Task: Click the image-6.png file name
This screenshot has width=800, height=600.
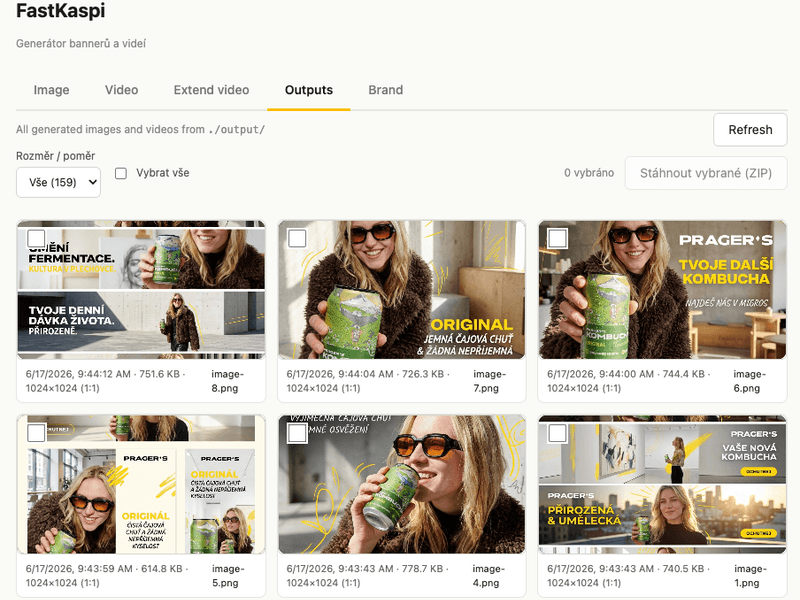Action: coord(749,381)
